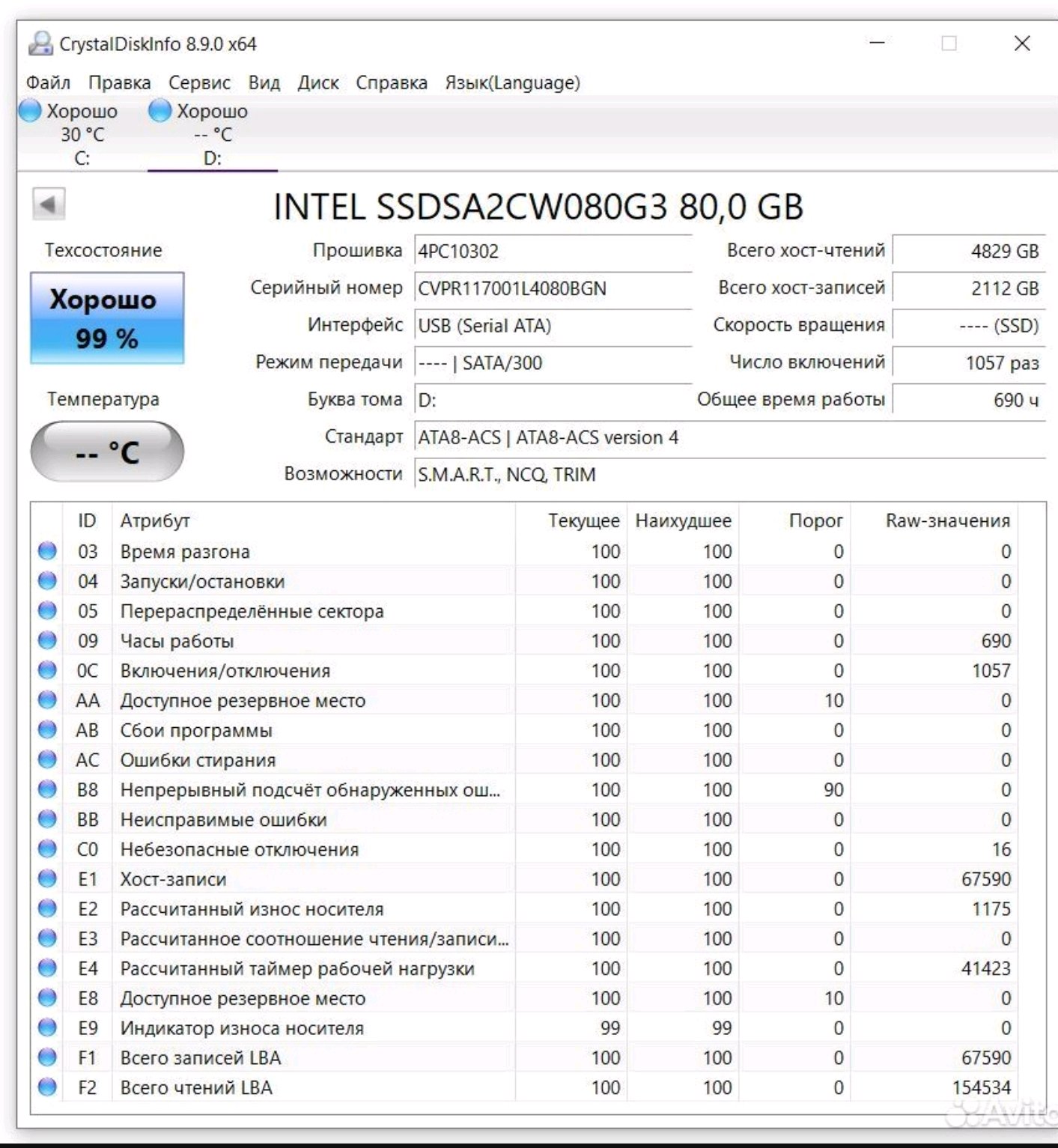Screen dimensions: 1058x1148
Task: Click the serial number field CVPR117001L4080BGN
Action: [553, 288]
